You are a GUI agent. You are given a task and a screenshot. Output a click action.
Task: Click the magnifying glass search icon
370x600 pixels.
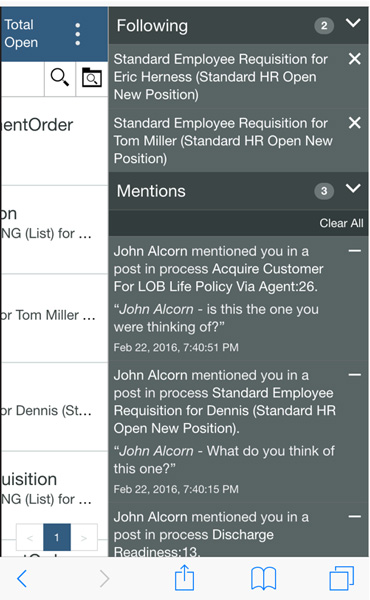point(60,77)
